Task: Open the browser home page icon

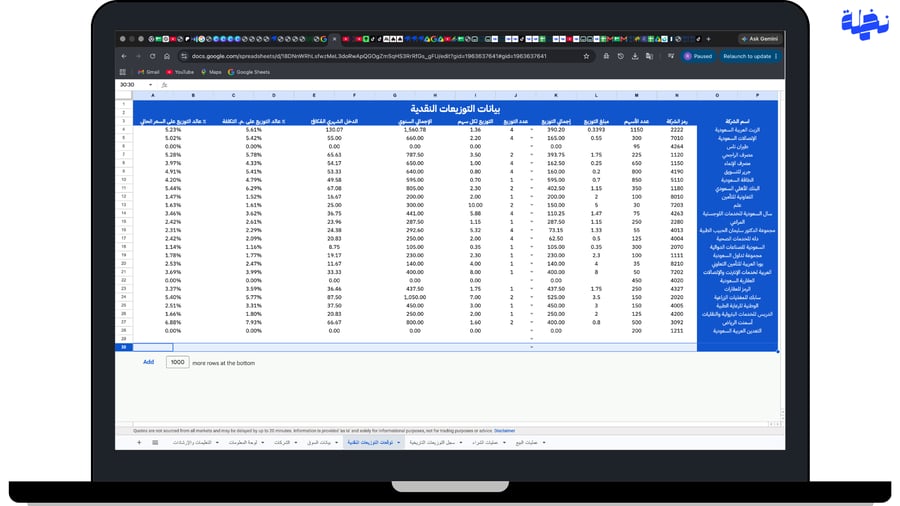Action: point(167,56)
